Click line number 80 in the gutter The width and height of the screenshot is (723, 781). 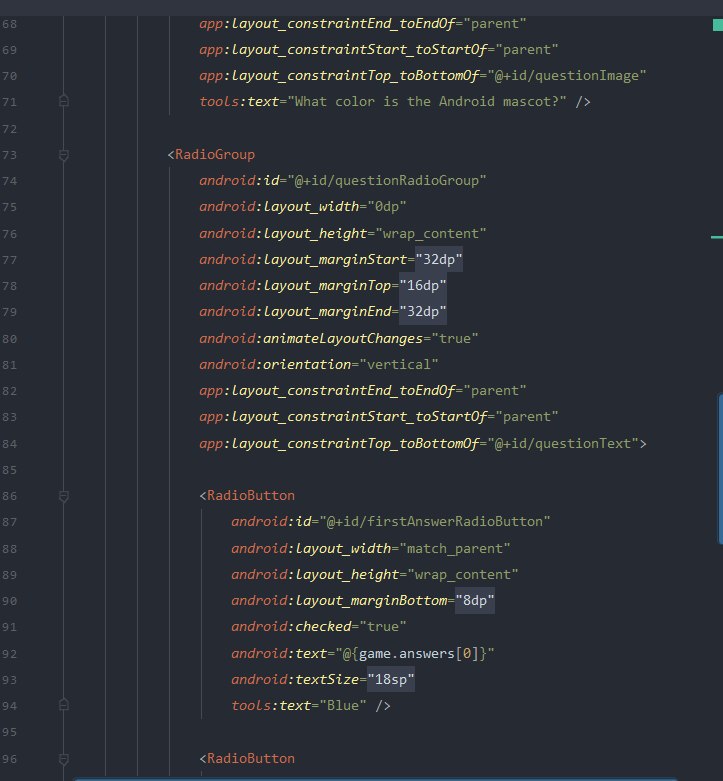pos(9,339)
